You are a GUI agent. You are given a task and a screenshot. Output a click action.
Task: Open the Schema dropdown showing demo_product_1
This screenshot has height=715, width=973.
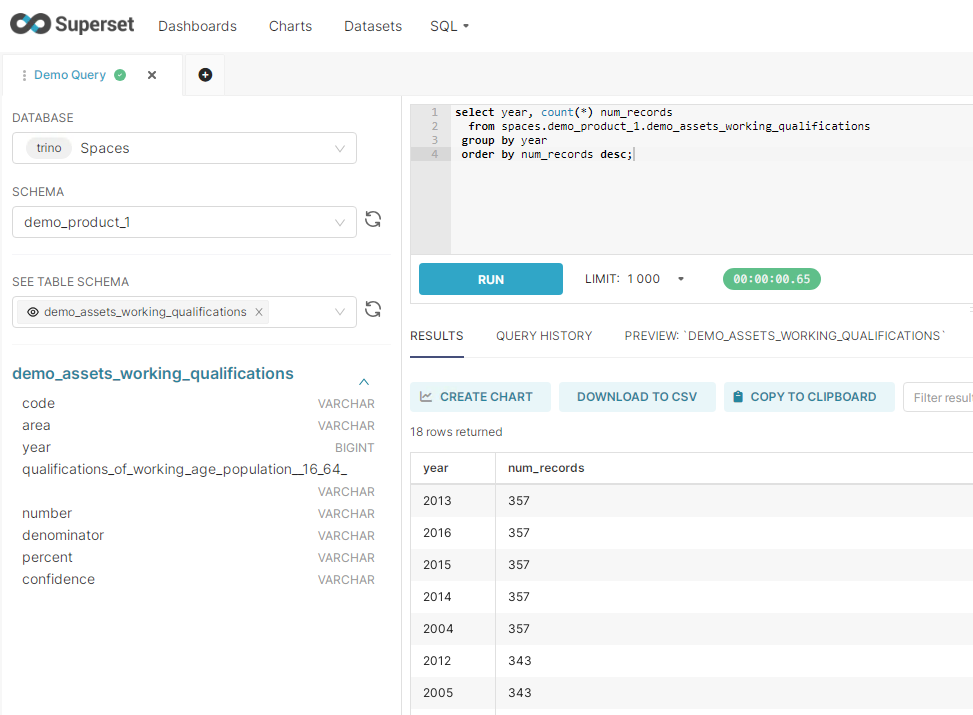(x=184, y=222)
